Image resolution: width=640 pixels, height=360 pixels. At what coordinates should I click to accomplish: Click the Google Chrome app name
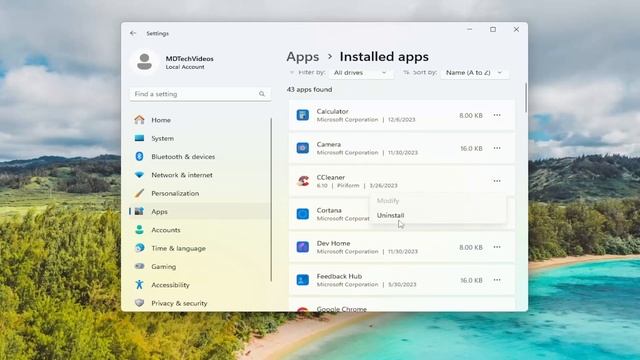[342, 309]
